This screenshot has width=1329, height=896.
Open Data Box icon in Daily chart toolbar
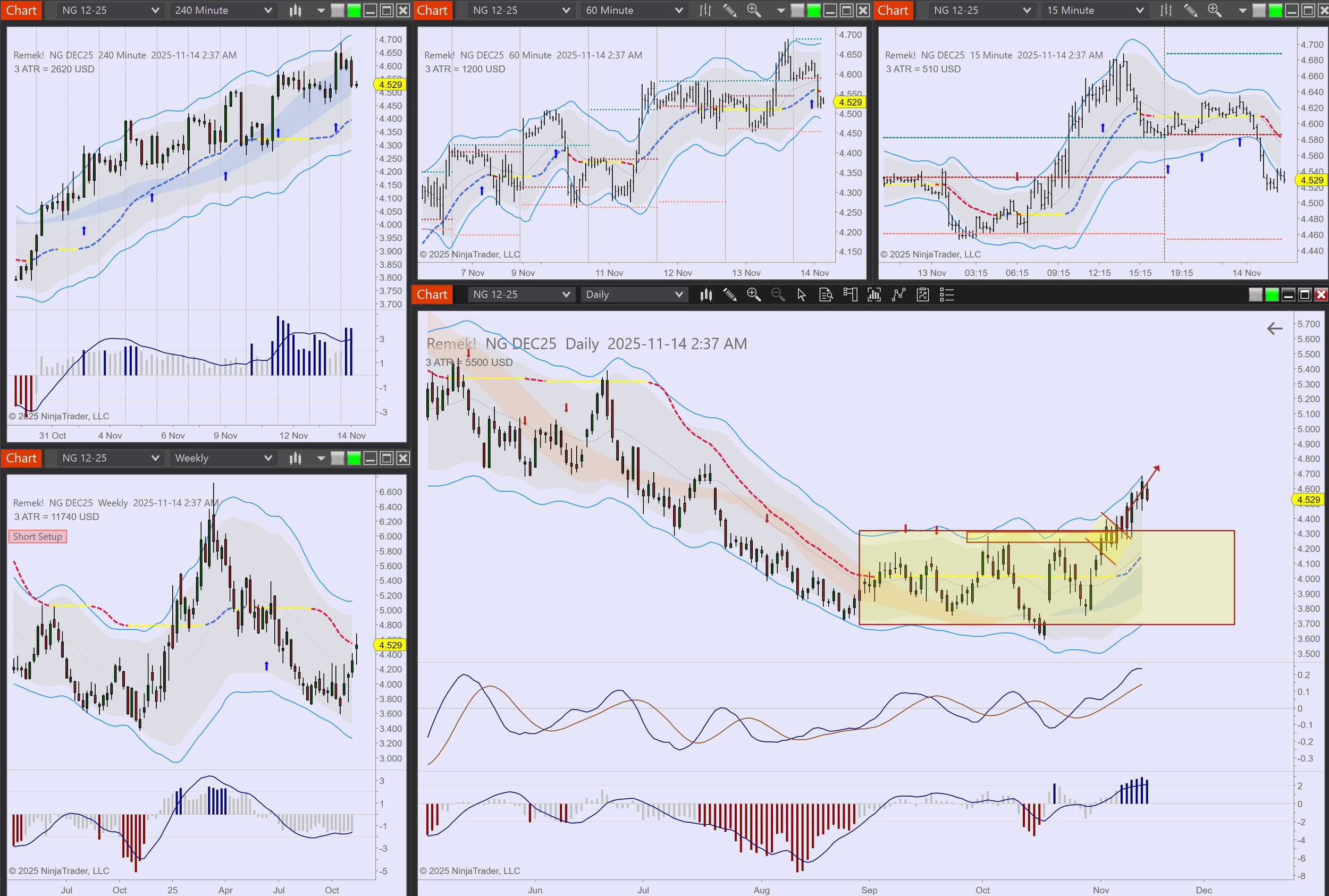tap(826, 295)
